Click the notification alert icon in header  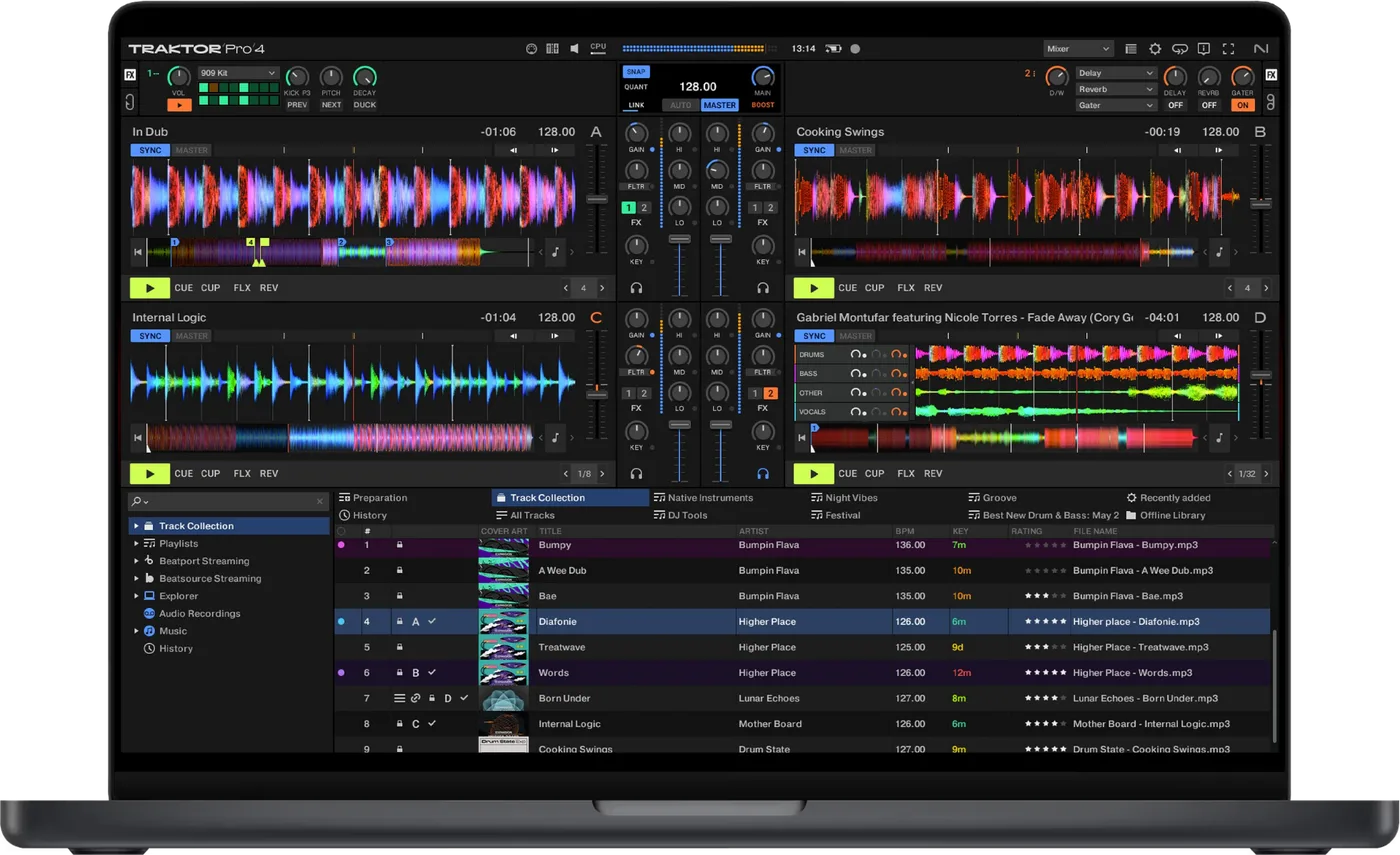(x=1204, y=48)
